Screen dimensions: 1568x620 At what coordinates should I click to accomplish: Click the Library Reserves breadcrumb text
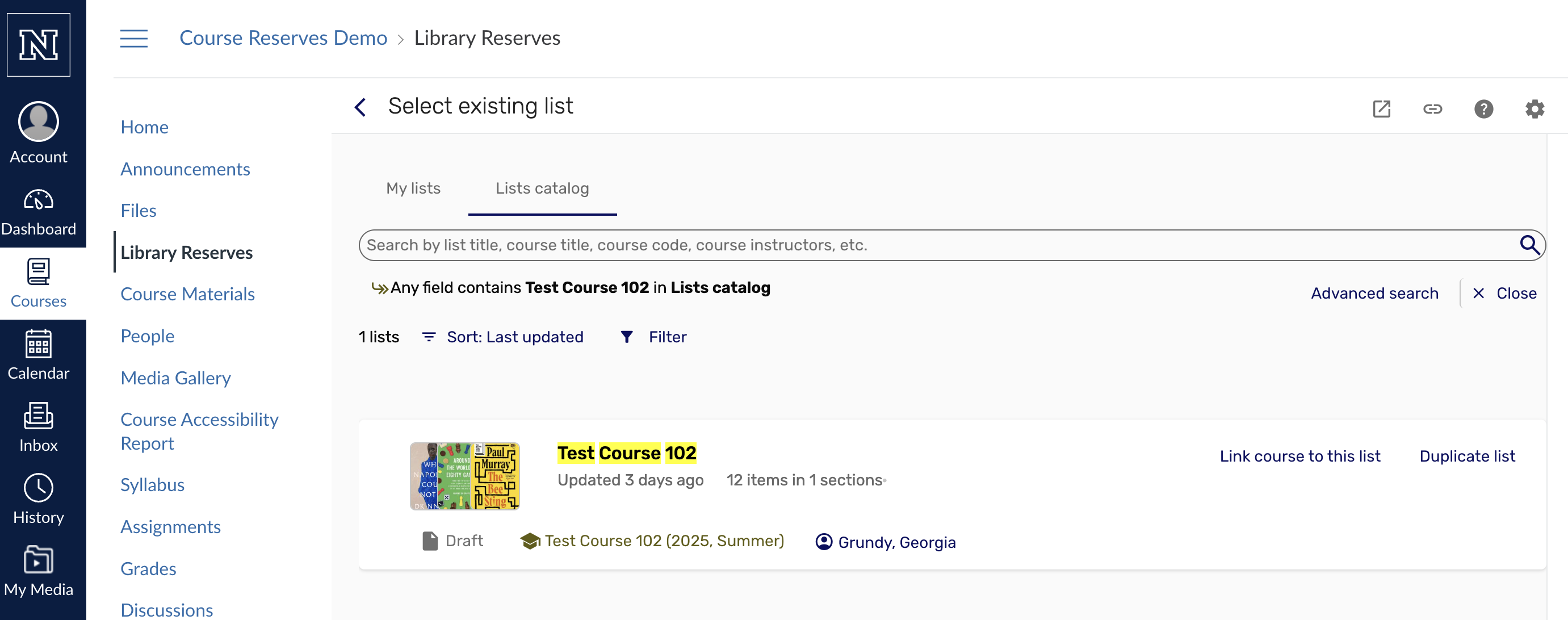pos(487,38)
